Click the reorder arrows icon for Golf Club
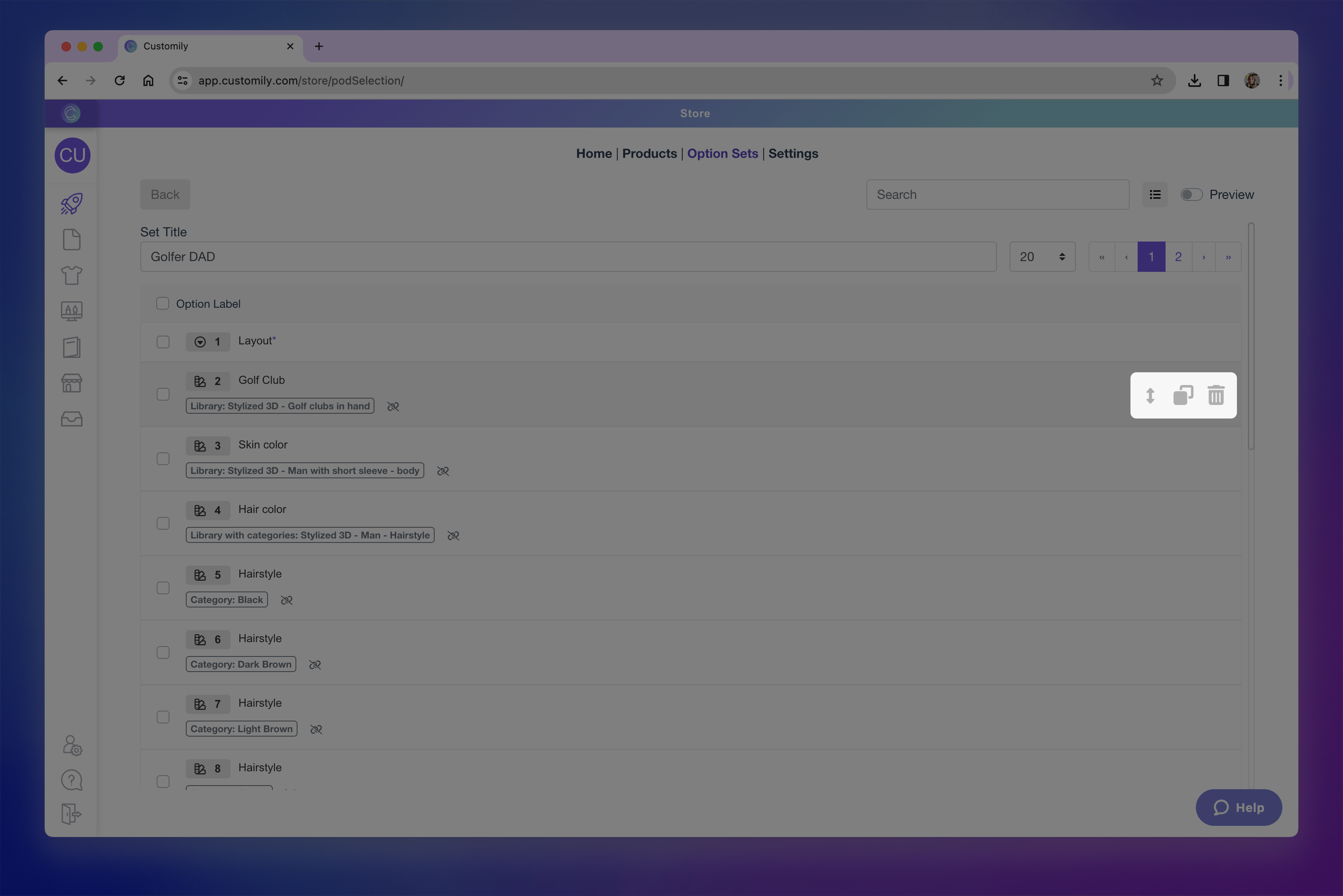This screenshot has width=1343, height=896. (x=1150, y=395)
